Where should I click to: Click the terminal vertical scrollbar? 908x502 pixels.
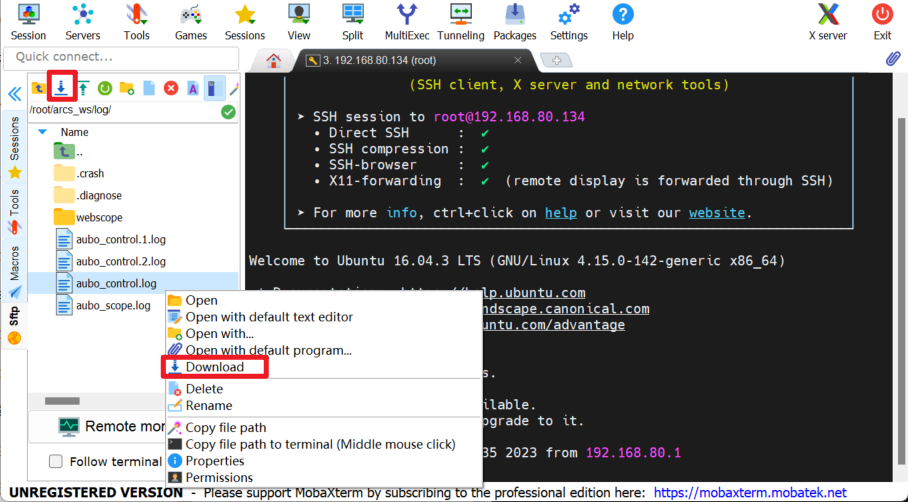pyautogui.click(x=902, y=290)
